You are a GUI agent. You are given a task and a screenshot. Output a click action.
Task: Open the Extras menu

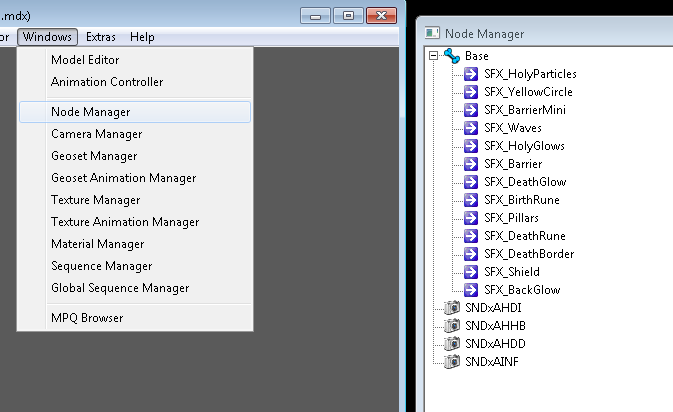tap(101, 37)
